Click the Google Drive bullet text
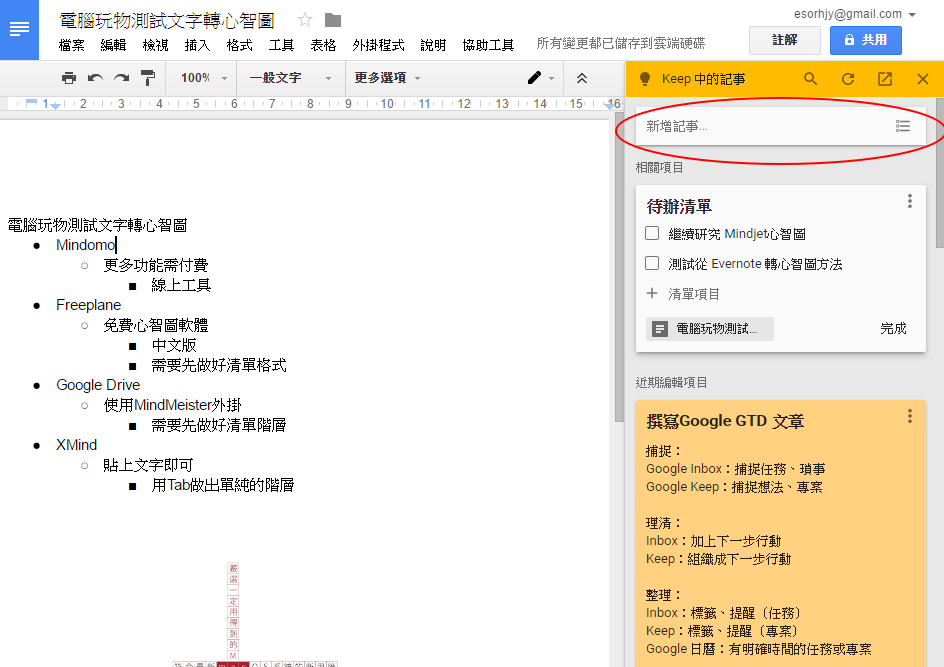The height and width of the screenshot is (667, 944). (x=98, y=385)
